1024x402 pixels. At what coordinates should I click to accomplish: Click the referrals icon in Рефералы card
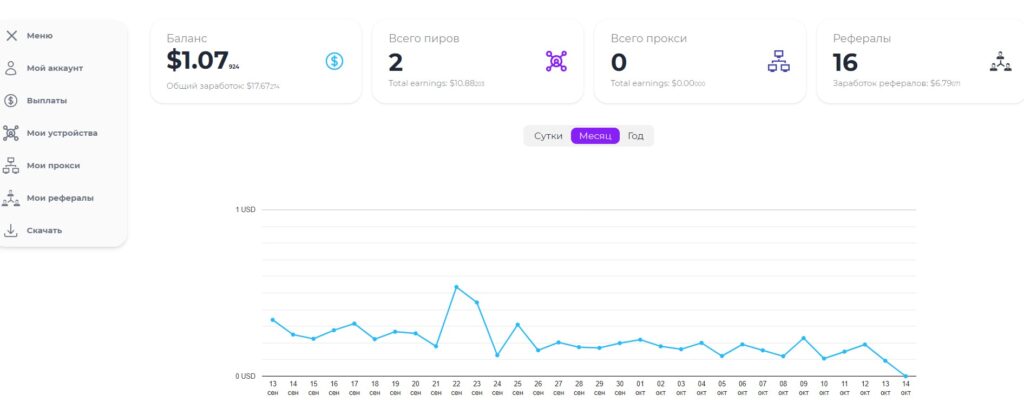pyautogui.click(x=1000, y=61)
